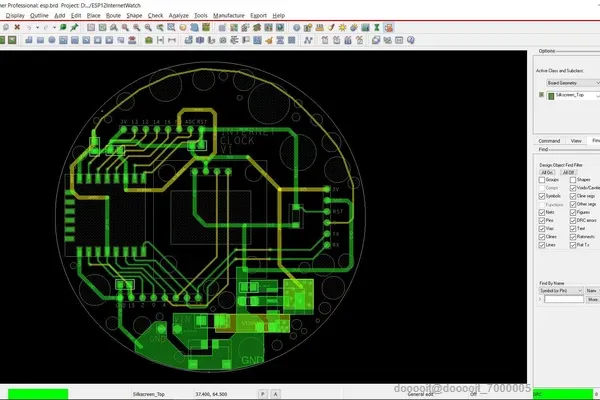The height and width of the screenshot is (400, 600).
Task: Click the All Off button
Action: pos(568,172)
